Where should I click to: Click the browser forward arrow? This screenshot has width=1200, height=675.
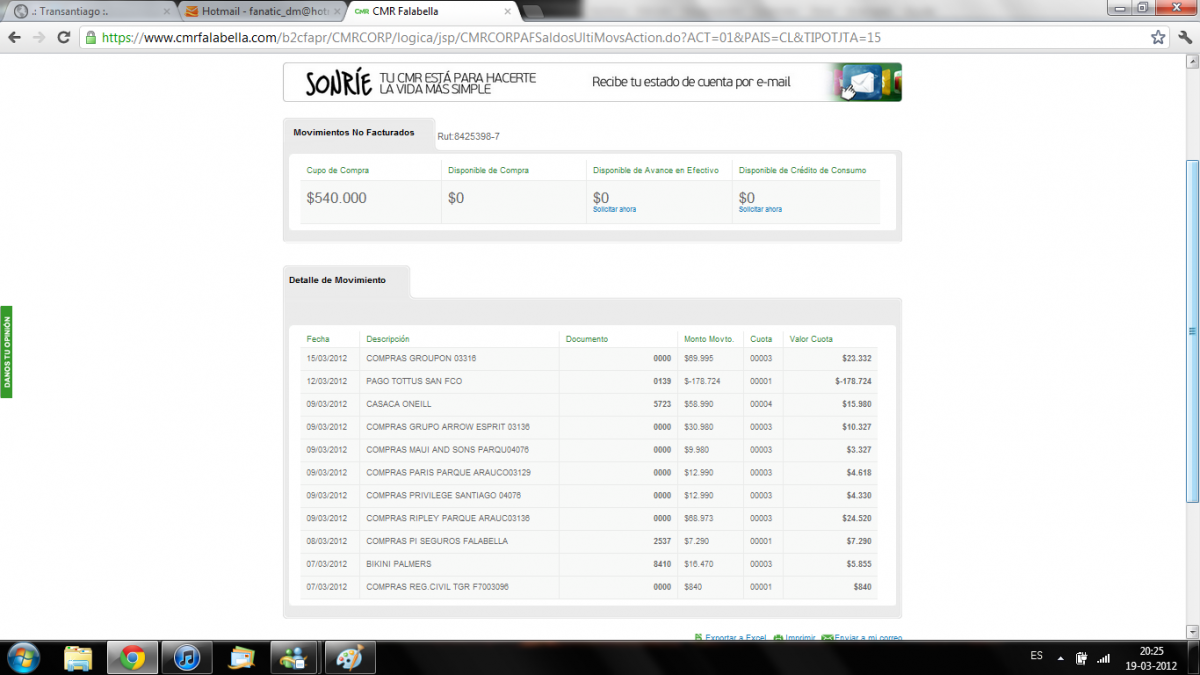point(38,37)
